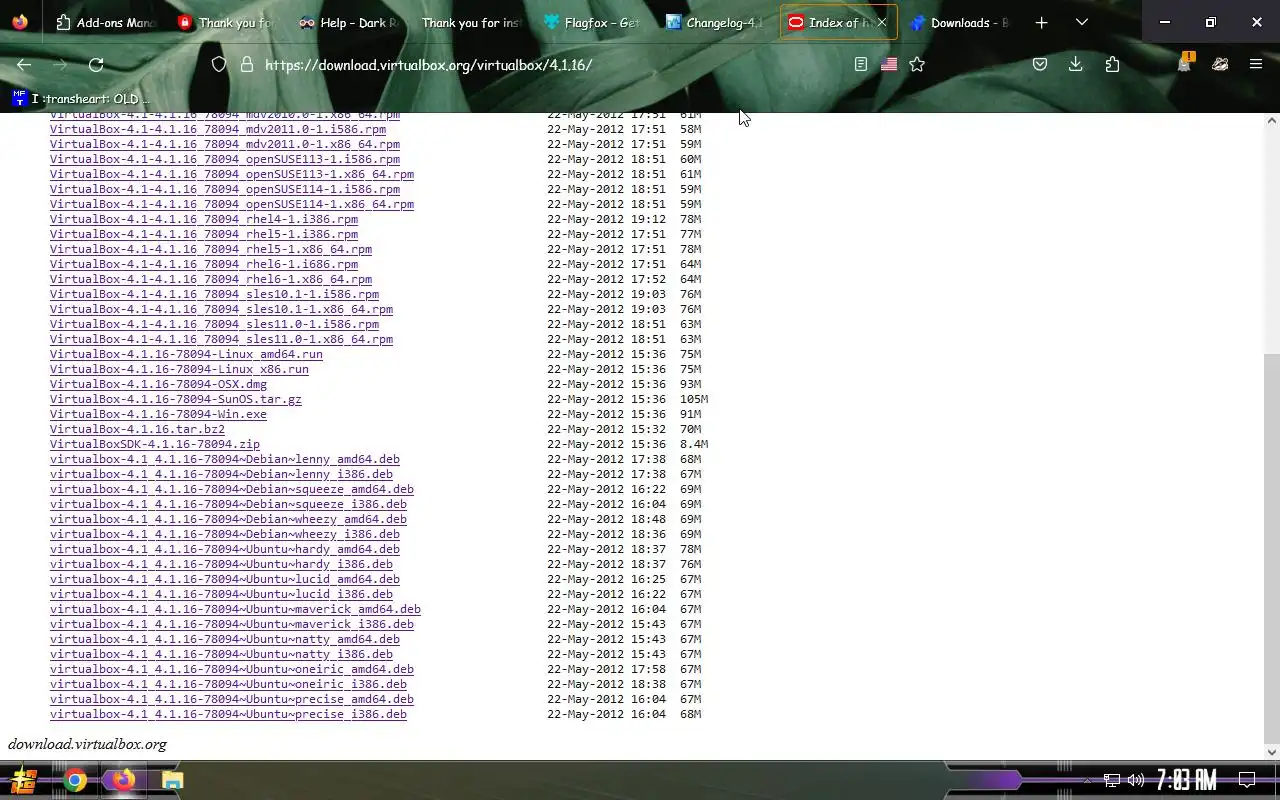Toggle reader view icon in address bar

[860, 64]
